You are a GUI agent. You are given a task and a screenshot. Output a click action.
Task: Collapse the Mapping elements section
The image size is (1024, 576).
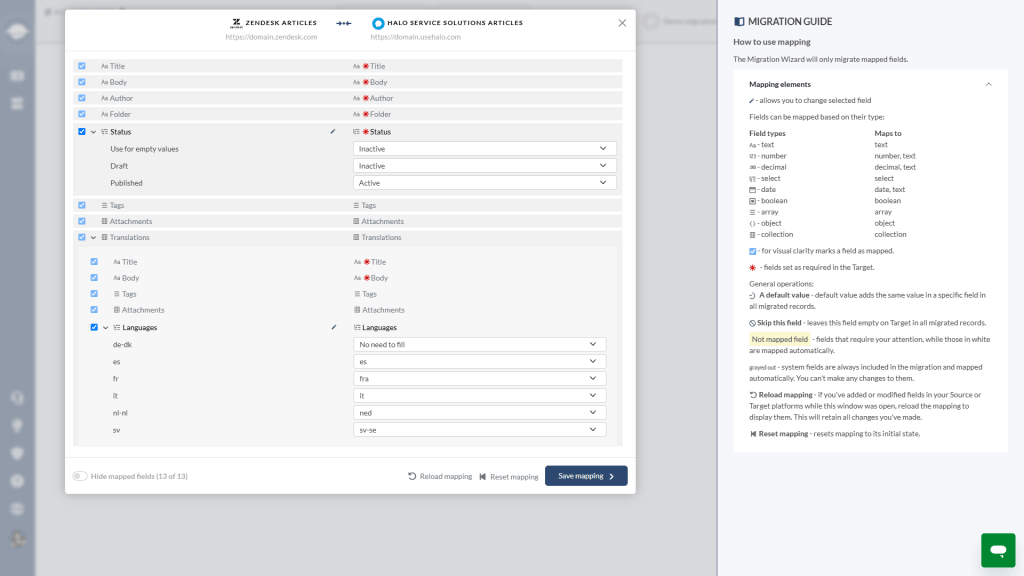tap(989, 84)
